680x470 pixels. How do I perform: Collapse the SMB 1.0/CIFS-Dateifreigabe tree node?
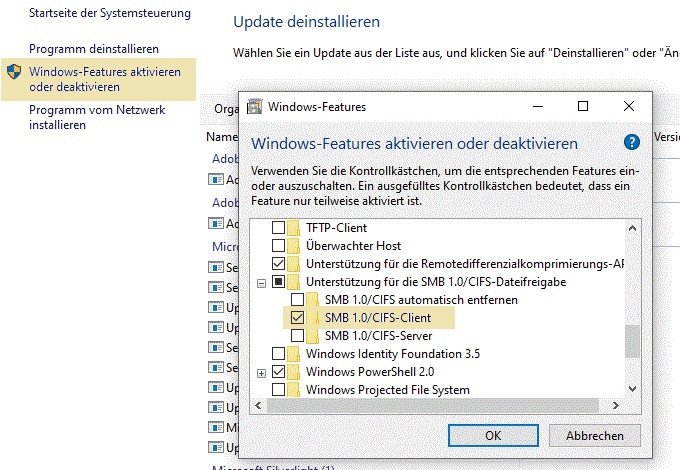(x=262, y=282)
